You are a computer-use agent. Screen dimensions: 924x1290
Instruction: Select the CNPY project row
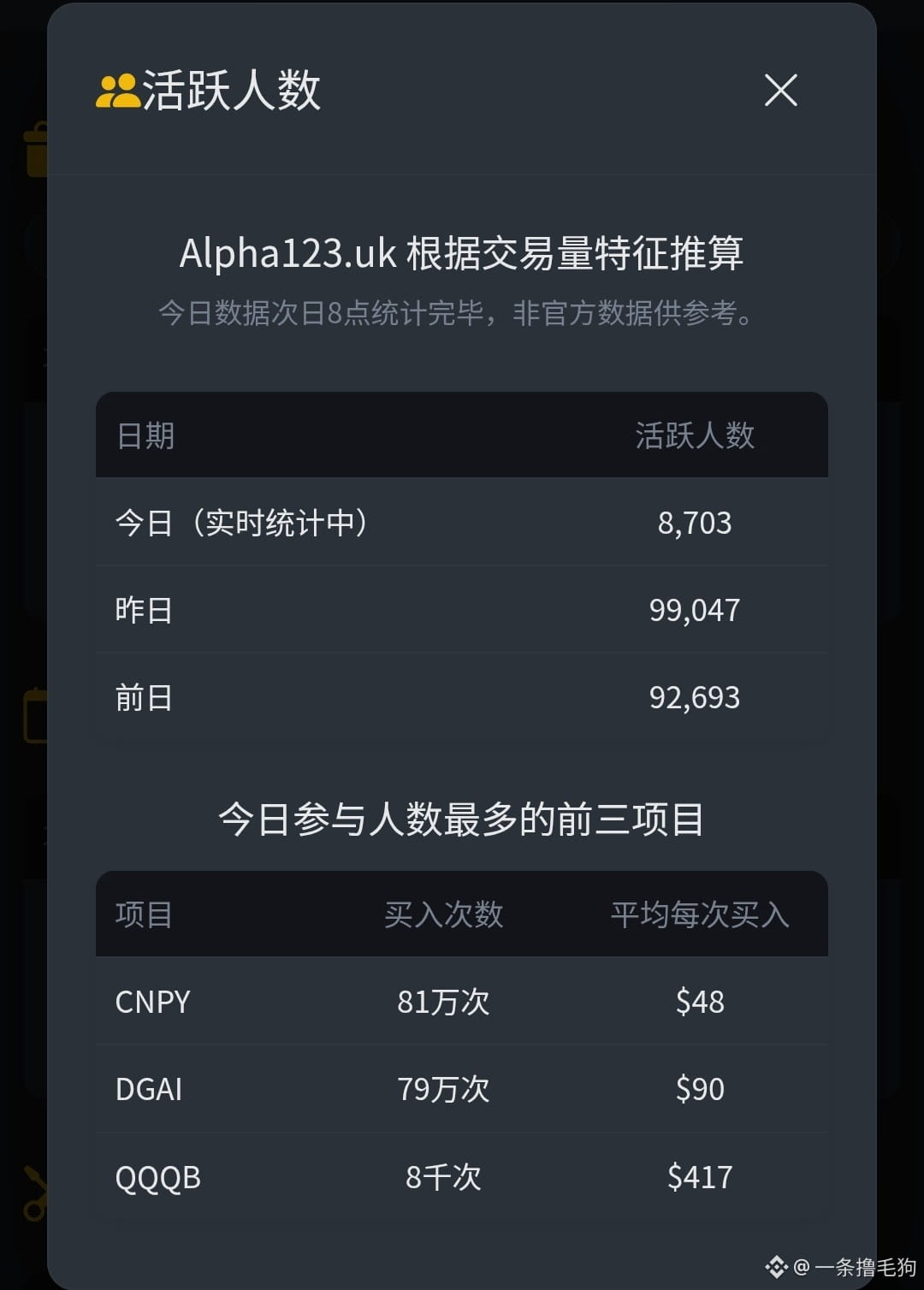click(462, 1002)
